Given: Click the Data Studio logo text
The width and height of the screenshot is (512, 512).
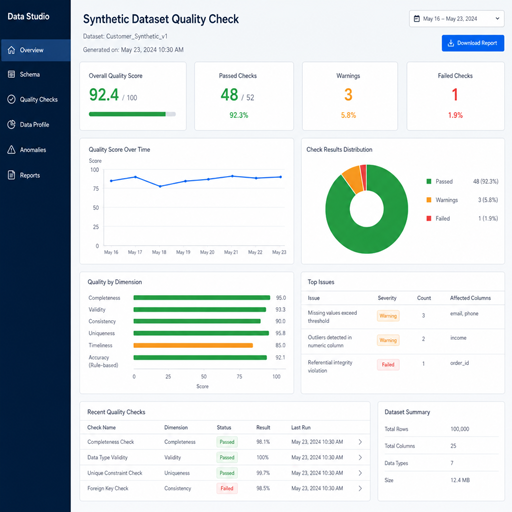Looking at the screenshot, I should point(28,16).
